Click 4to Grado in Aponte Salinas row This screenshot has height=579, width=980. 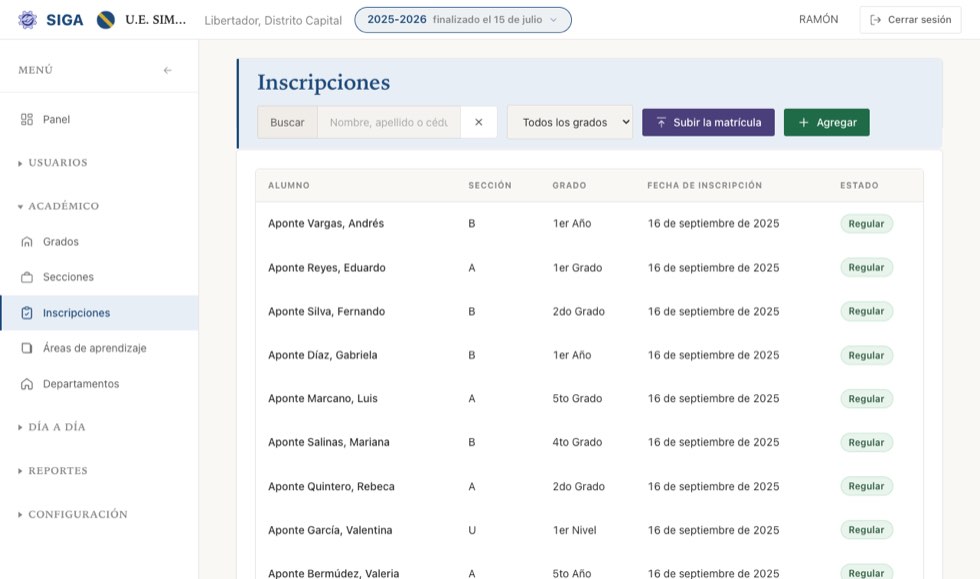[x=578, y=443]
